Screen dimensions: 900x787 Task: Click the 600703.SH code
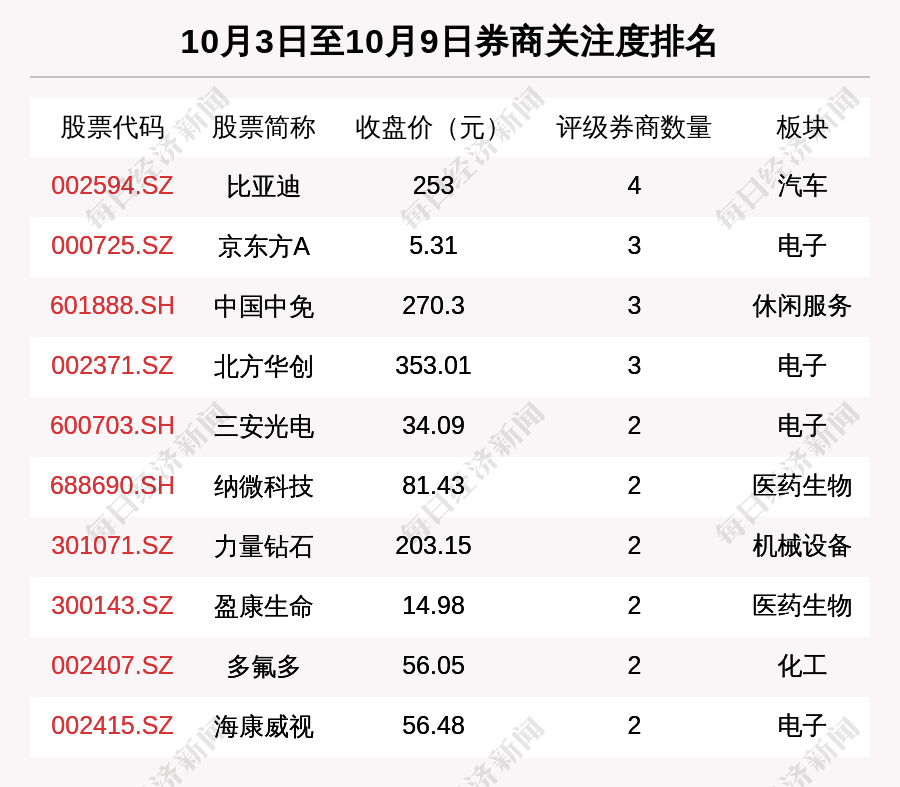click(112, 426)
